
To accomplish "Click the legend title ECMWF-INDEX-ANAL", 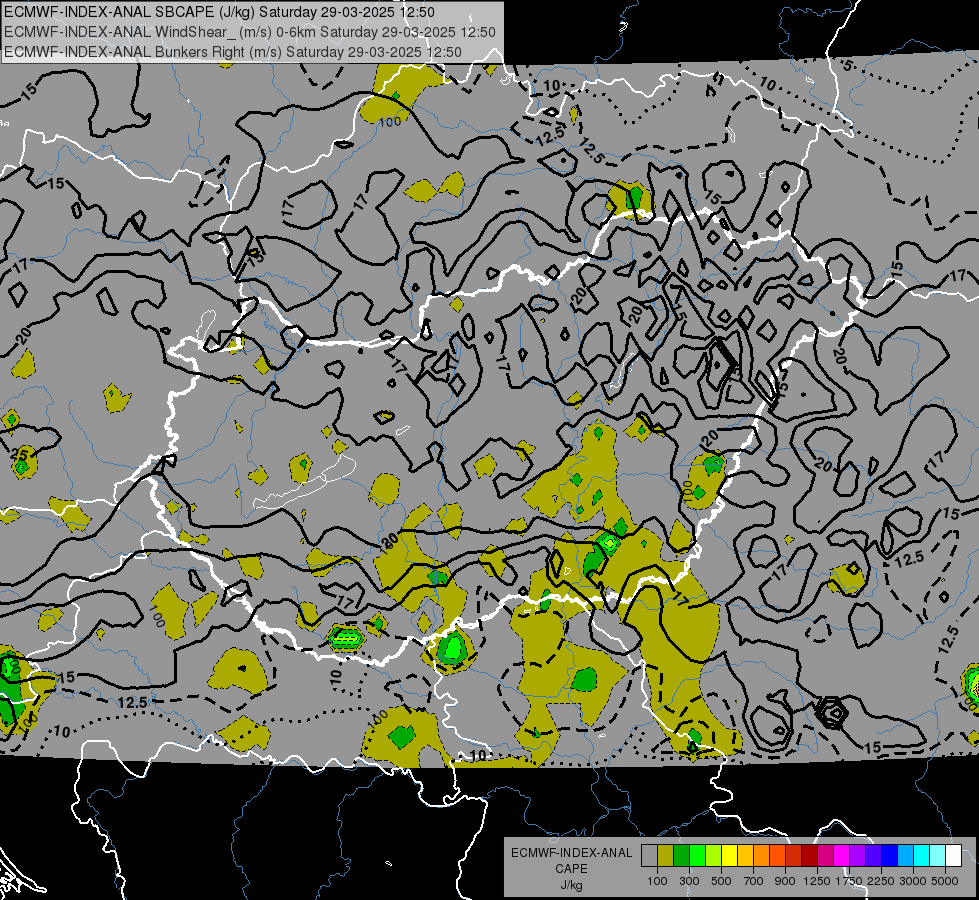I will tap(571, 853).
